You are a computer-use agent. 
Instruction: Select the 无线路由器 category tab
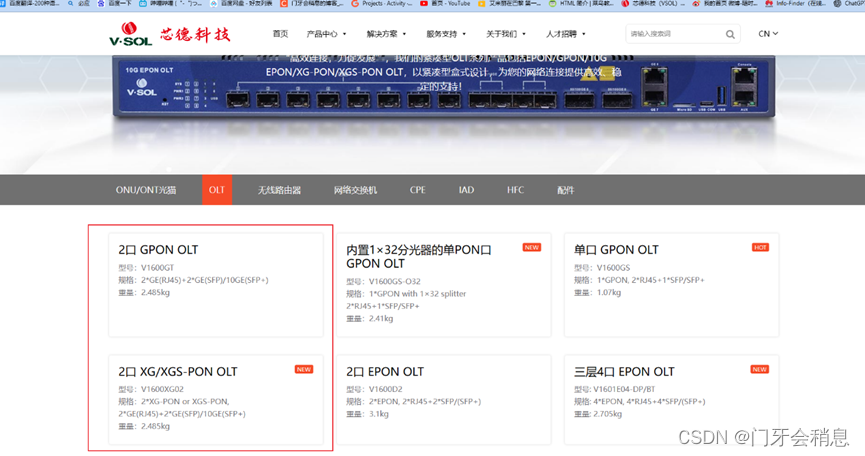279,190
